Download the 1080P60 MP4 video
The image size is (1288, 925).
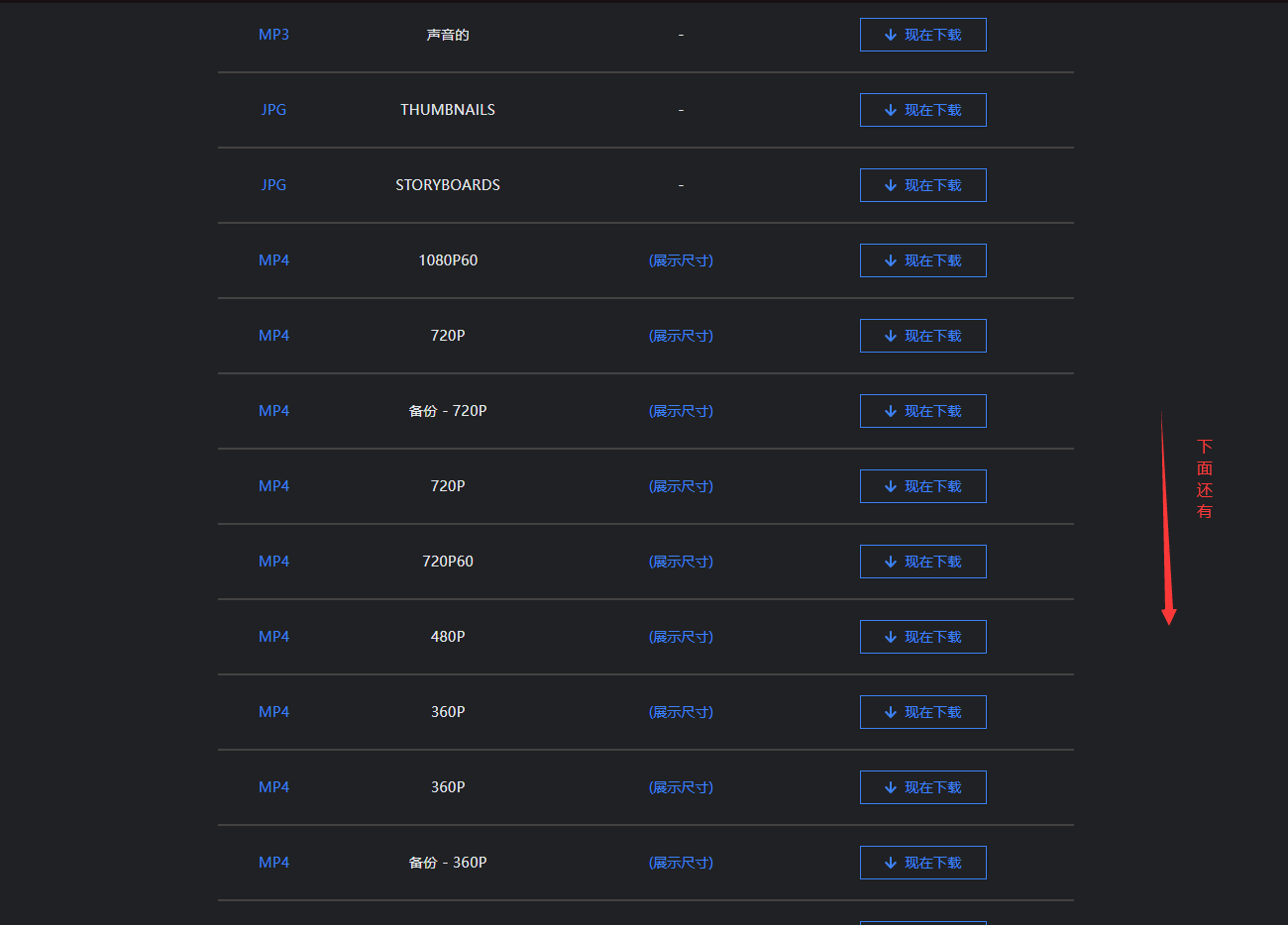click(x=922, y=260)
